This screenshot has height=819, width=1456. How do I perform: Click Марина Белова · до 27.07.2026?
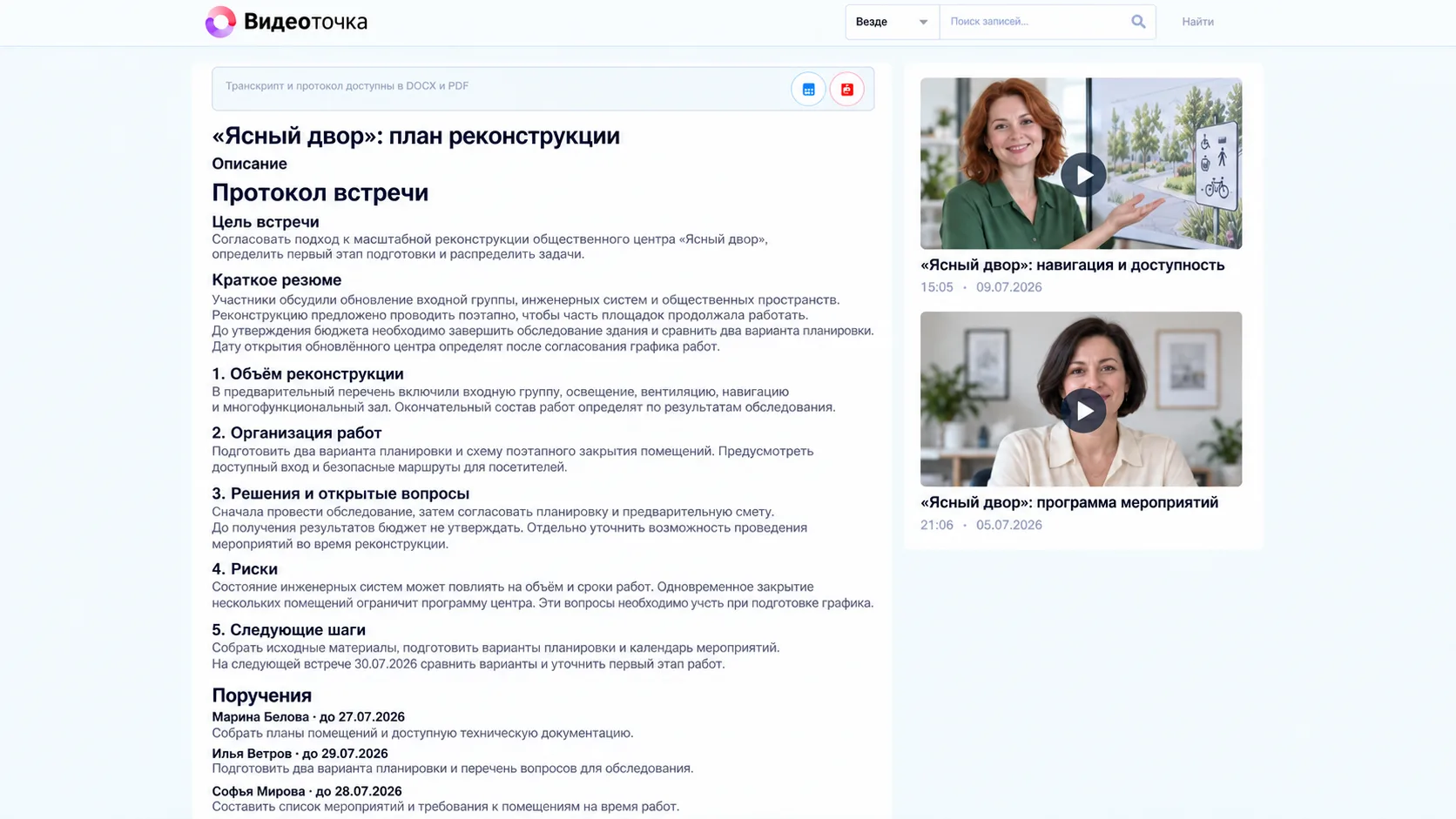coord(308,717)
